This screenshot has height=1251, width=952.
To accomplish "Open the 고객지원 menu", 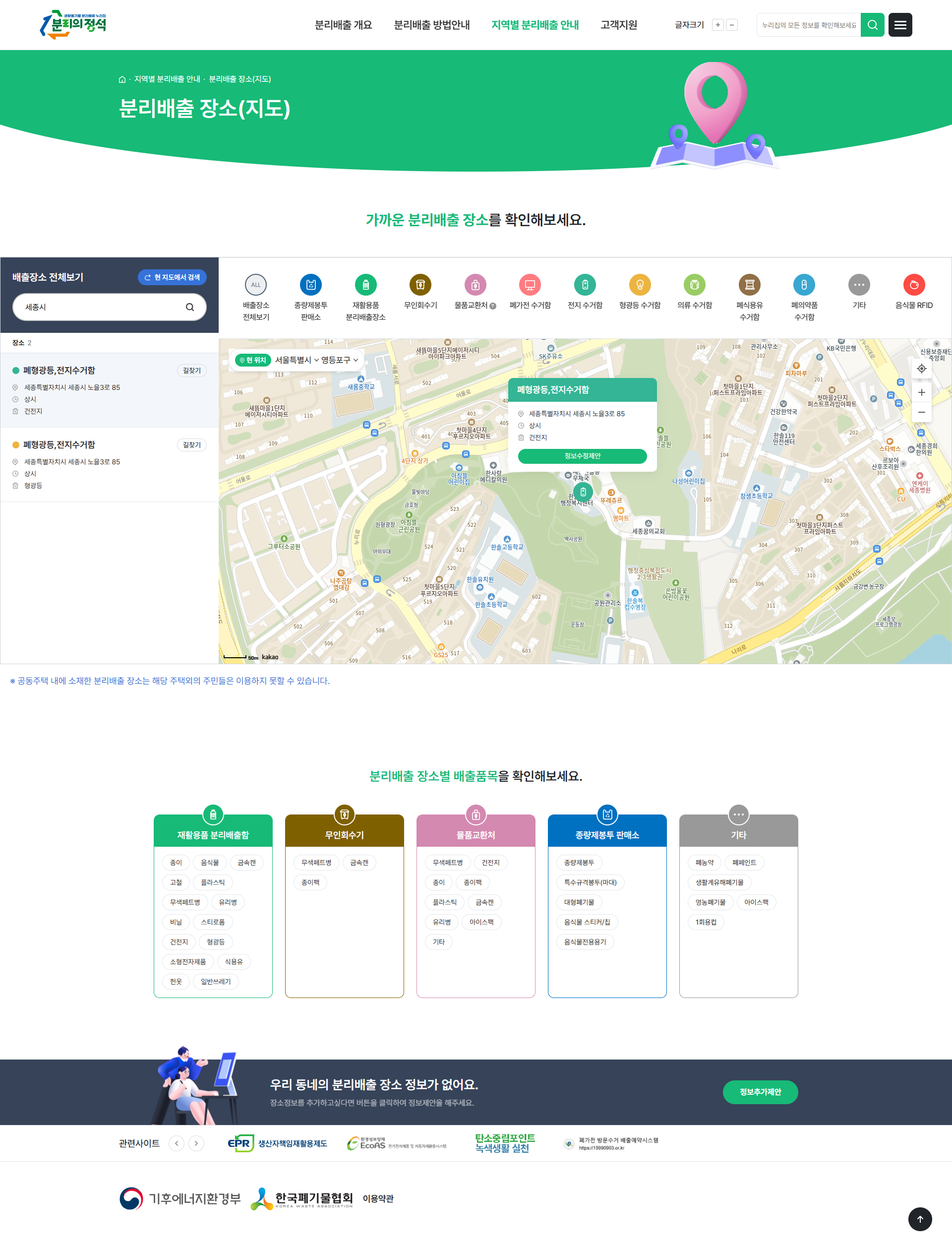I will 619,25.
